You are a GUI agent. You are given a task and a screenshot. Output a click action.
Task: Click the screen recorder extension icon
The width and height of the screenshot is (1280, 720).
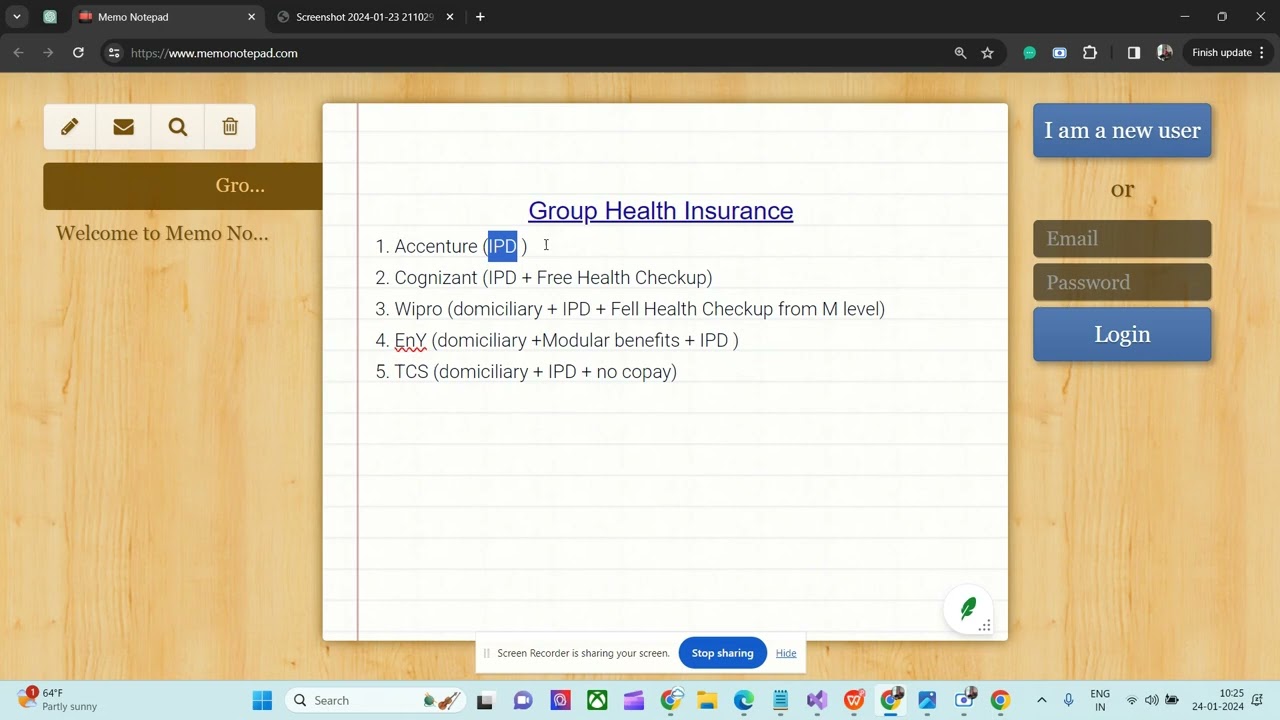(x=1059, y=53)
